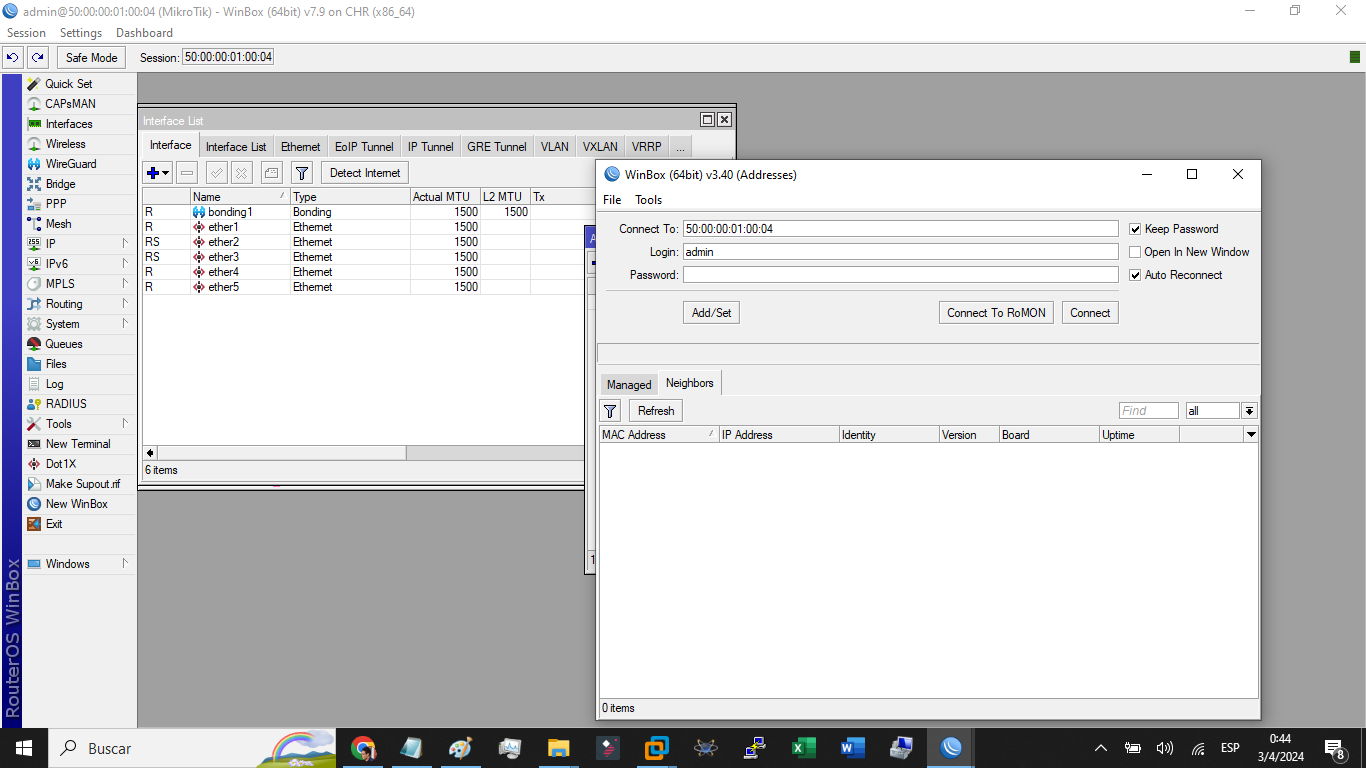Viewport: 1366px width, 768px height.
Task: Open the WireGuard menu
Action: pyautogui.click(x=70, y=164)
